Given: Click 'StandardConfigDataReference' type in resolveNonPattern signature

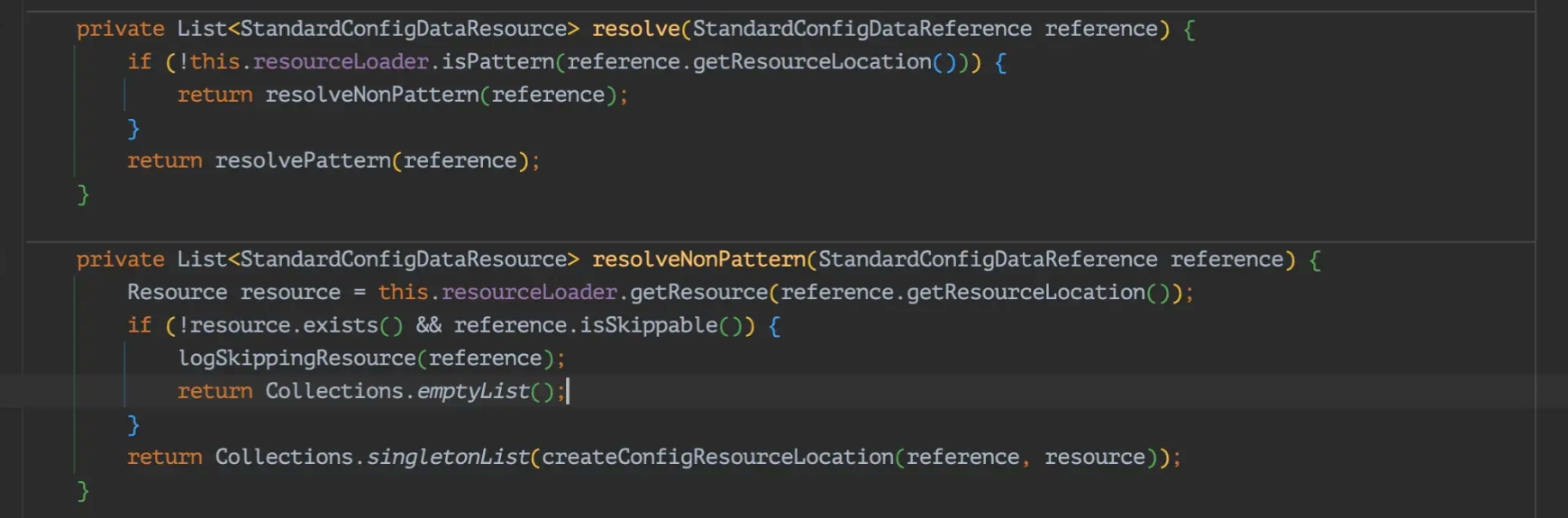Looking at the screenshot, I should [988, 259].
